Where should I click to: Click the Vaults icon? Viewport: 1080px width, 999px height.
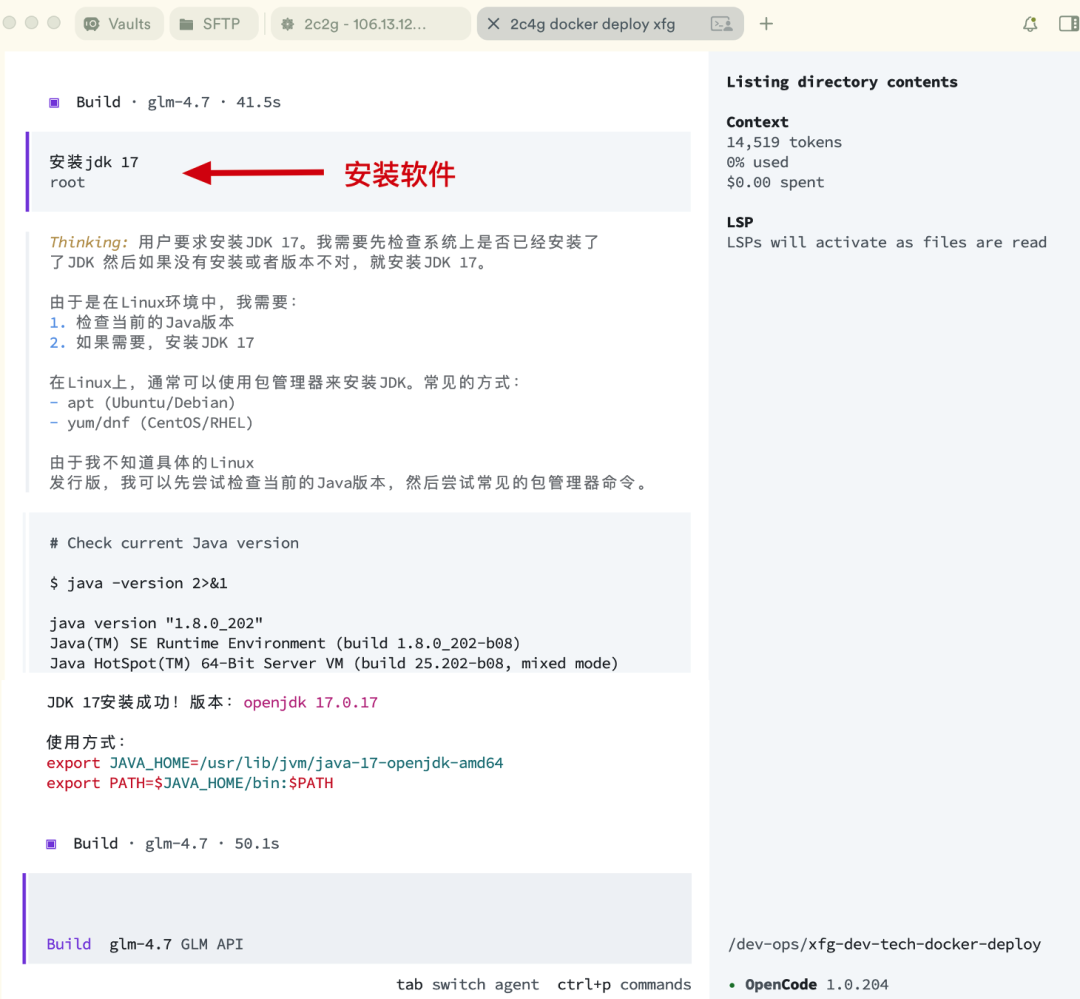tap(93, 24)
